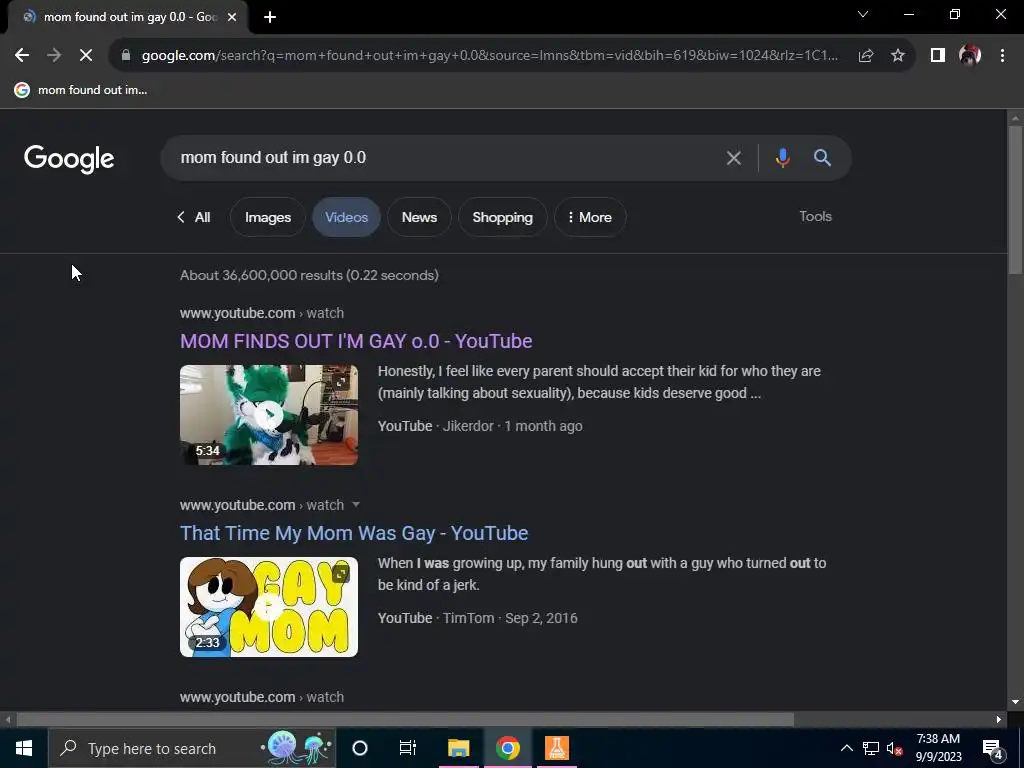
Task: Submit search with the magnifying glass icon
Action: (x=822, y=157)
